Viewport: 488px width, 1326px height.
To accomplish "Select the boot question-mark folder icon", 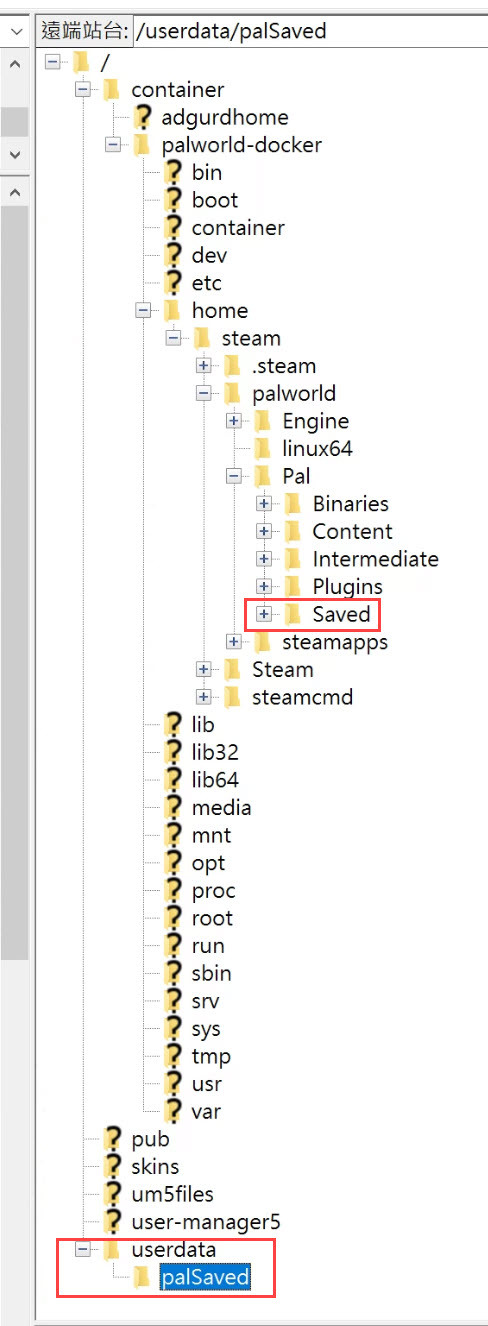I will coord(174,200).
